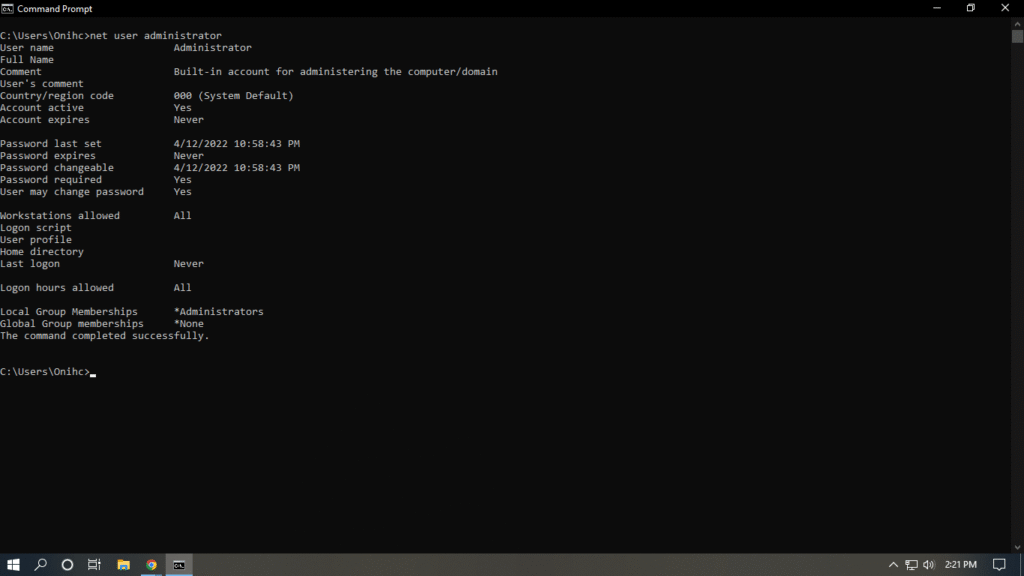
Task: Open taskbar Search magnifier
Action: [41, 565]
